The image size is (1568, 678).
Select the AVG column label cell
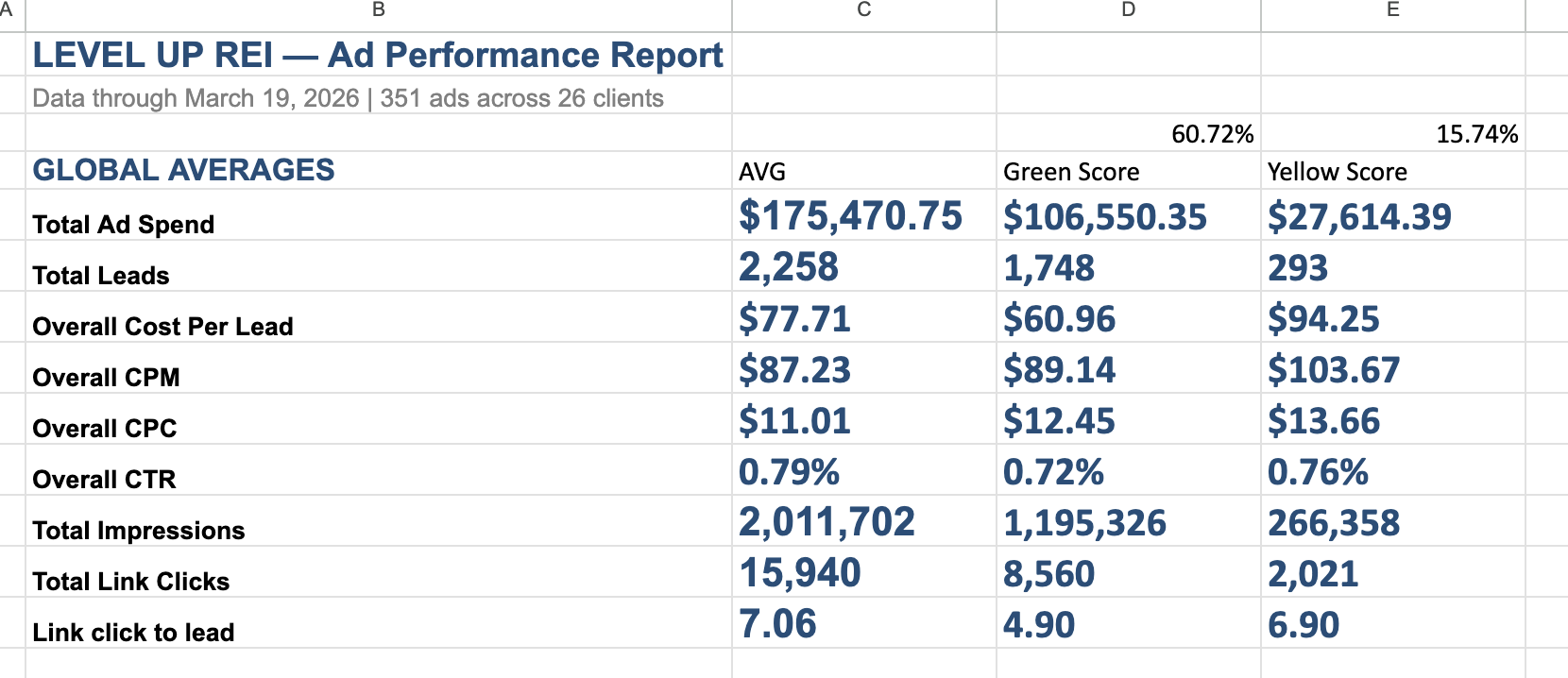(x=864, y=171)
